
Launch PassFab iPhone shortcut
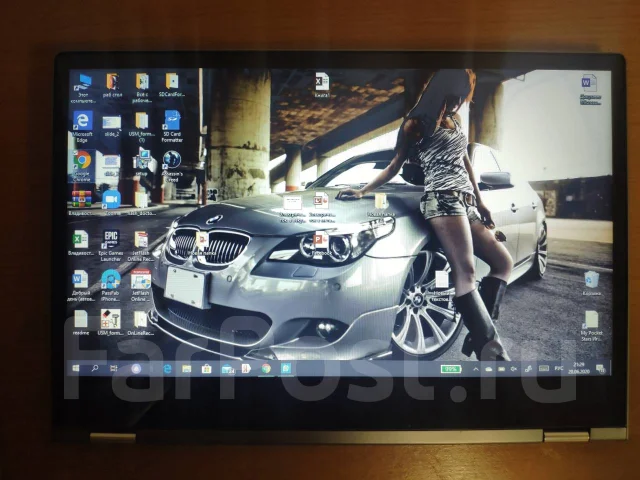click(x=111, y=285)
